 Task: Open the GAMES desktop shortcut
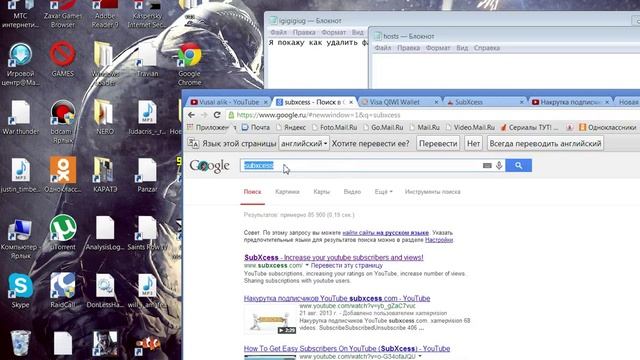[62, 59]
